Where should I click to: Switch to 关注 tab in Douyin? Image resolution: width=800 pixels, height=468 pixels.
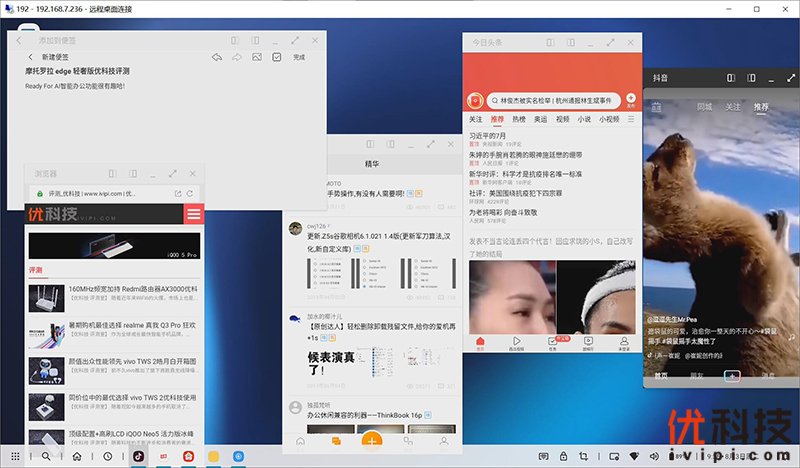pos(733,107)
